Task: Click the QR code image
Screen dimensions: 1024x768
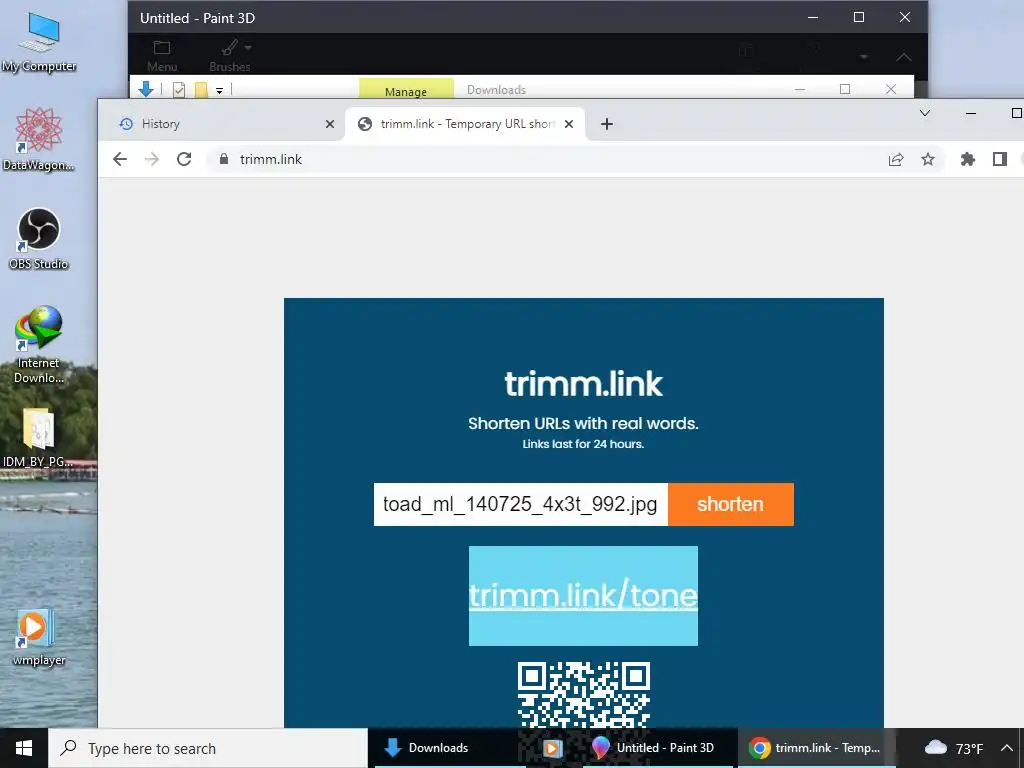Action: (x=584, y=694)
